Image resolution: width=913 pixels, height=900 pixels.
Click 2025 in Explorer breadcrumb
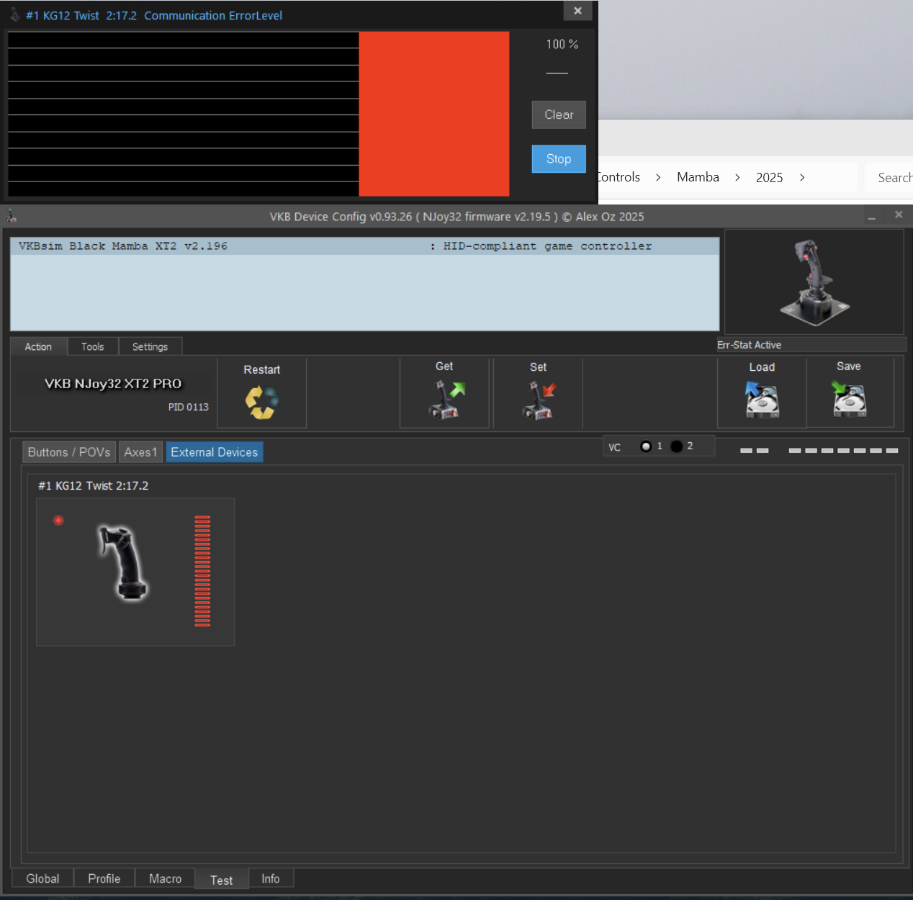pyautogui.click(x=769, y=178)
